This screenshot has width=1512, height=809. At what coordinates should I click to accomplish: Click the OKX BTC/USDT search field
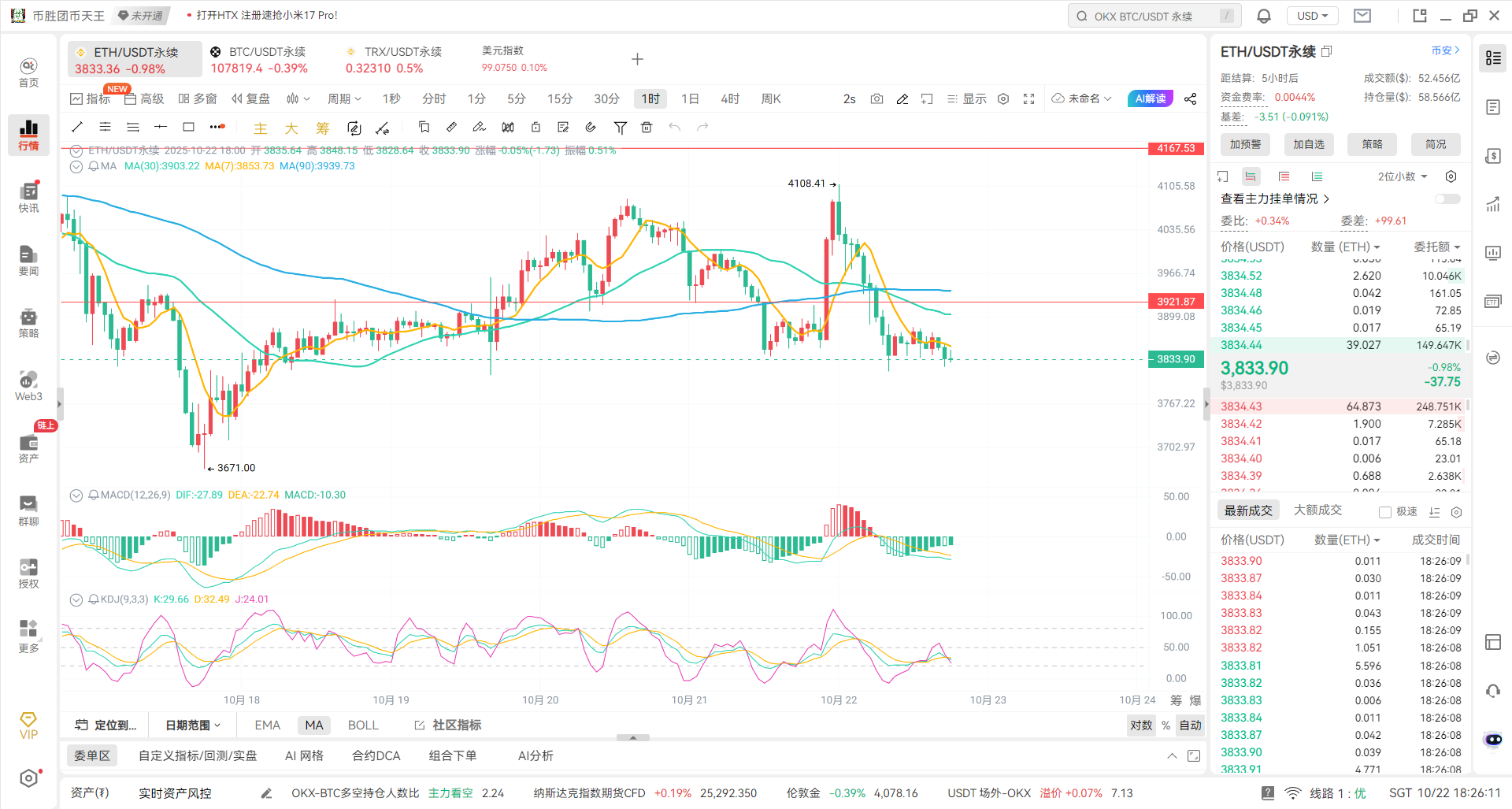pos(1154,16)
